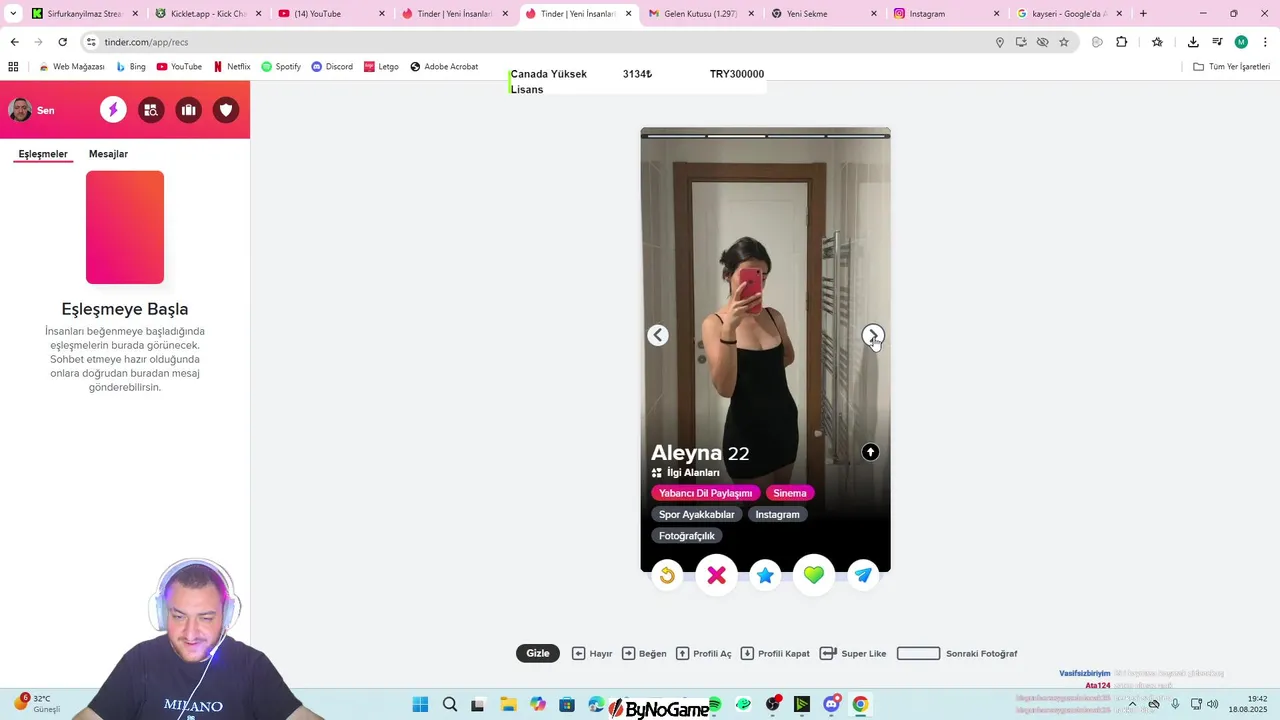The image size is (1280, 720).
Task: Rewind the last swipe with yellow arrow
Action: click(667, 575)
